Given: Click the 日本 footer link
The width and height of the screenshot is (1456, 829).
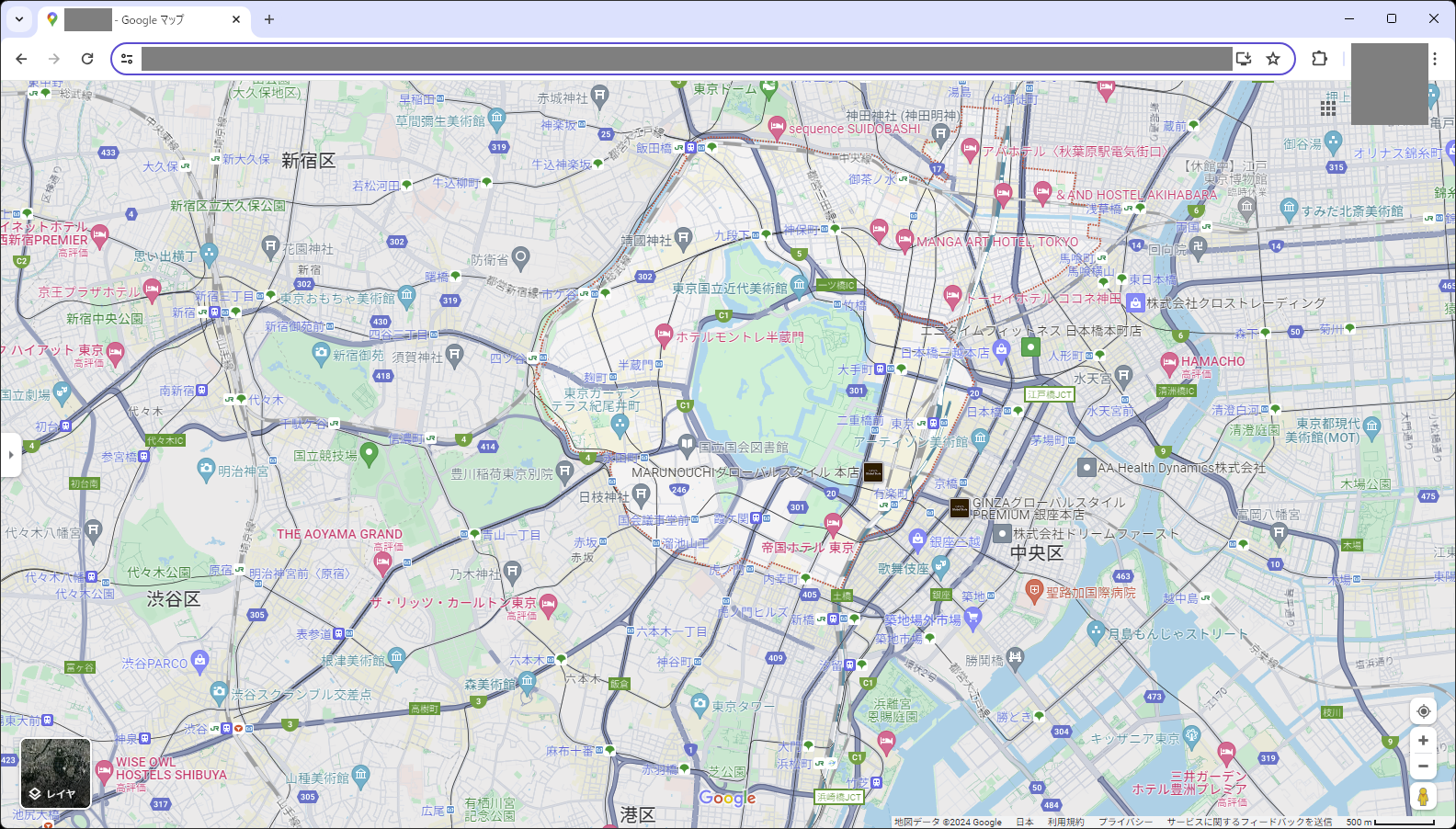Looking at the screenshot, I should [x=1025, y=823].
